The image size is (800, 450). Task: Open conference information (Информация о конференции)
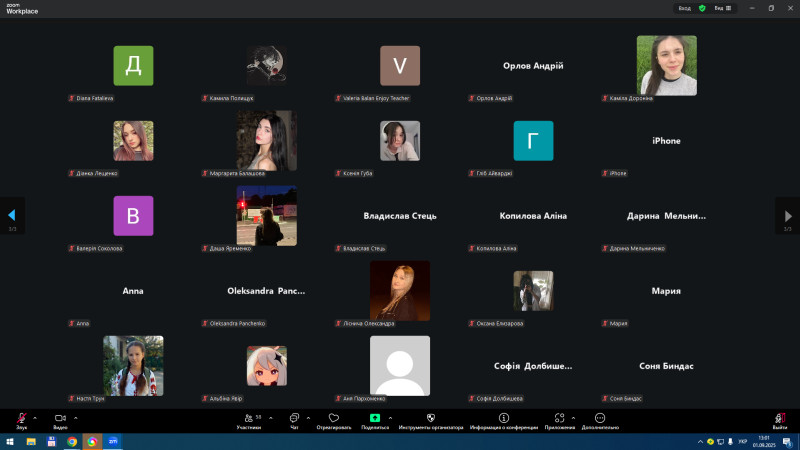pos(504,418)
